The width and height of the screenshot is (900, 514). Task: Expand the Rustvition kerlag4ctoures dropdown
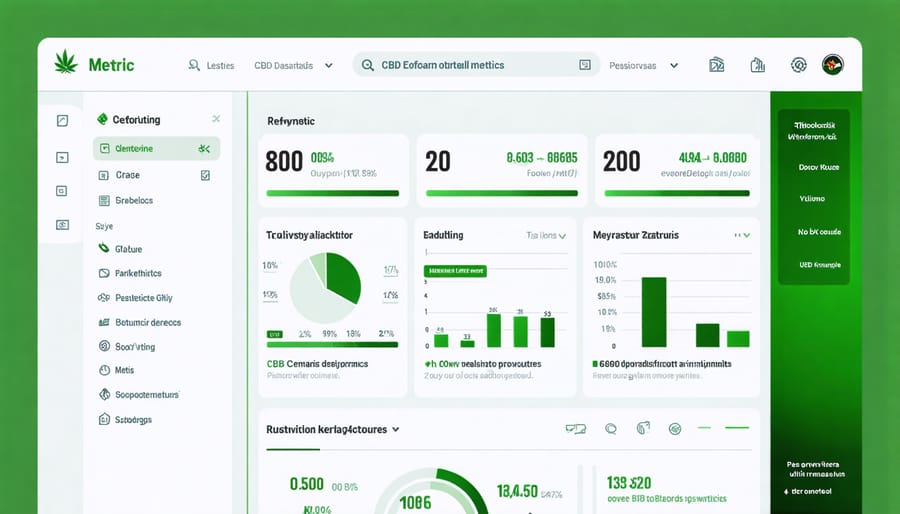coord(396,429)
